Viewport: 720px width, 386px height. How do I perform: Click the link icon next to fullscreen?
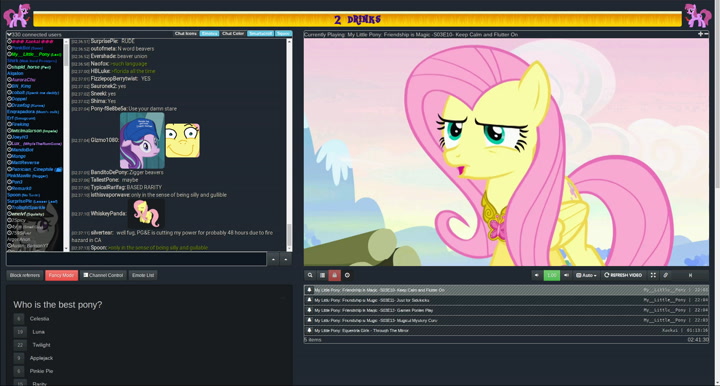[665, 275]
